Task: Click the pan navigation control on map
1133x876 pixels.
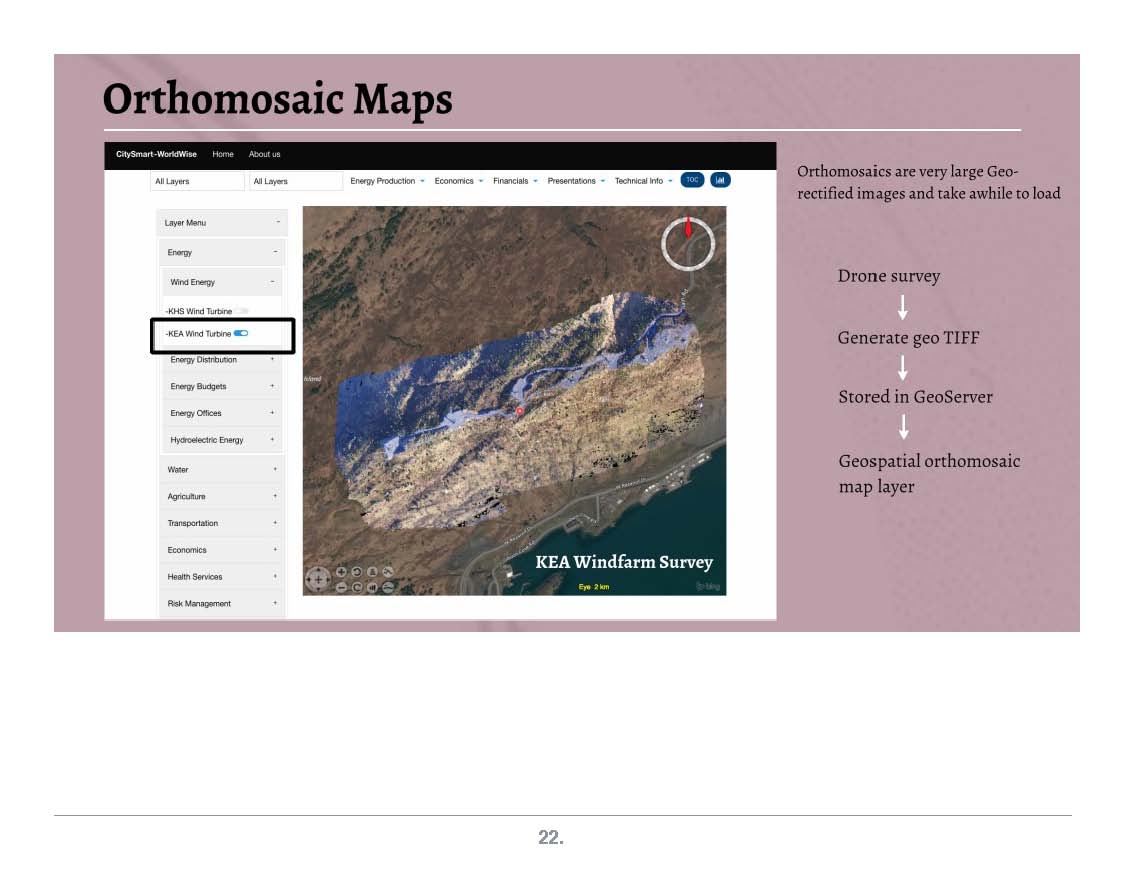Action: tap(317, 579)
